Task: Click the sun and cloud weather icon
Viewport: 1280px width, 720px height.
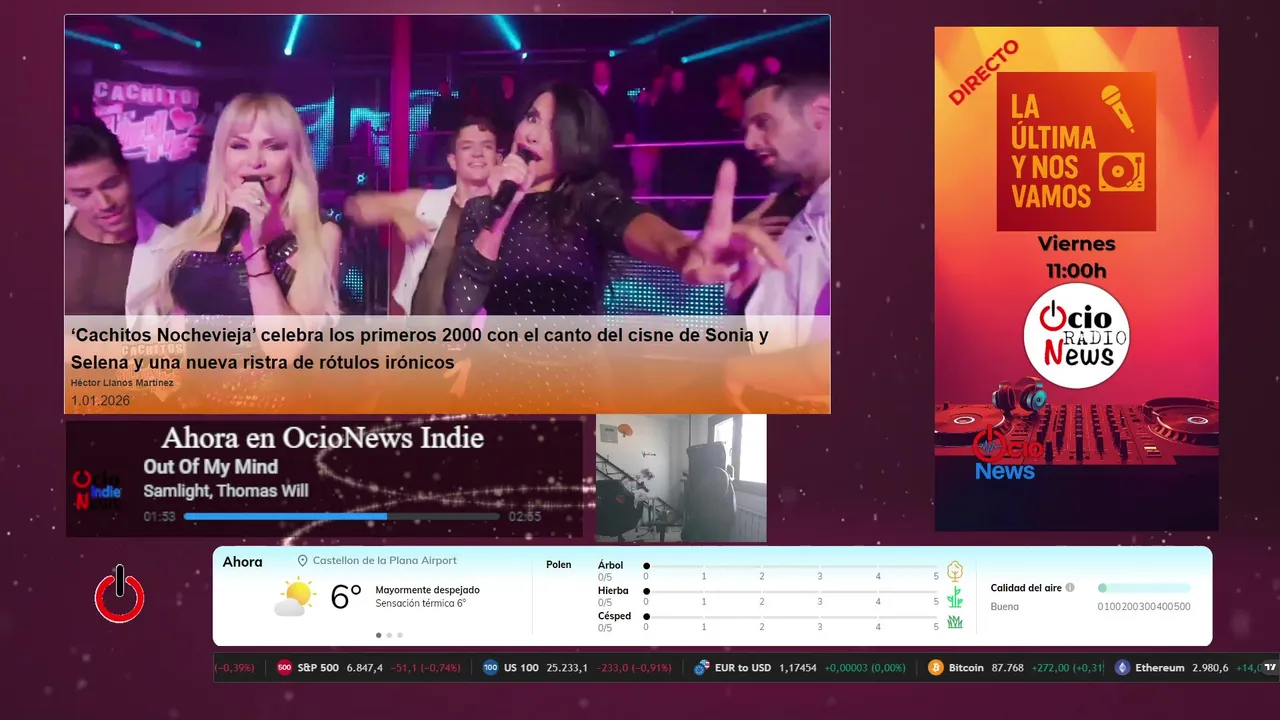Action: pyautogui.click(x=294, y=597)
